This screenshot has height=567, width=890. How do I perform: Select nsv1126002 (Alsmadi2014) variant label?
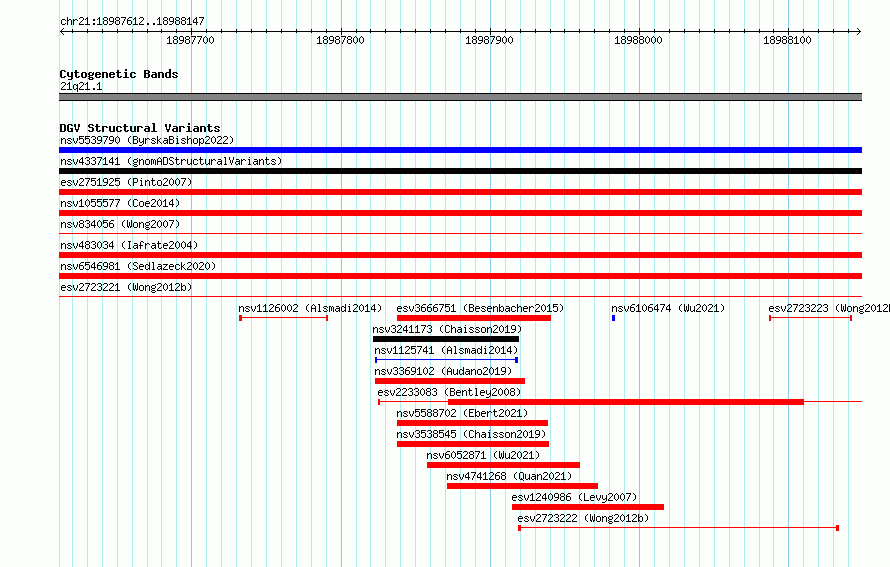310,308
